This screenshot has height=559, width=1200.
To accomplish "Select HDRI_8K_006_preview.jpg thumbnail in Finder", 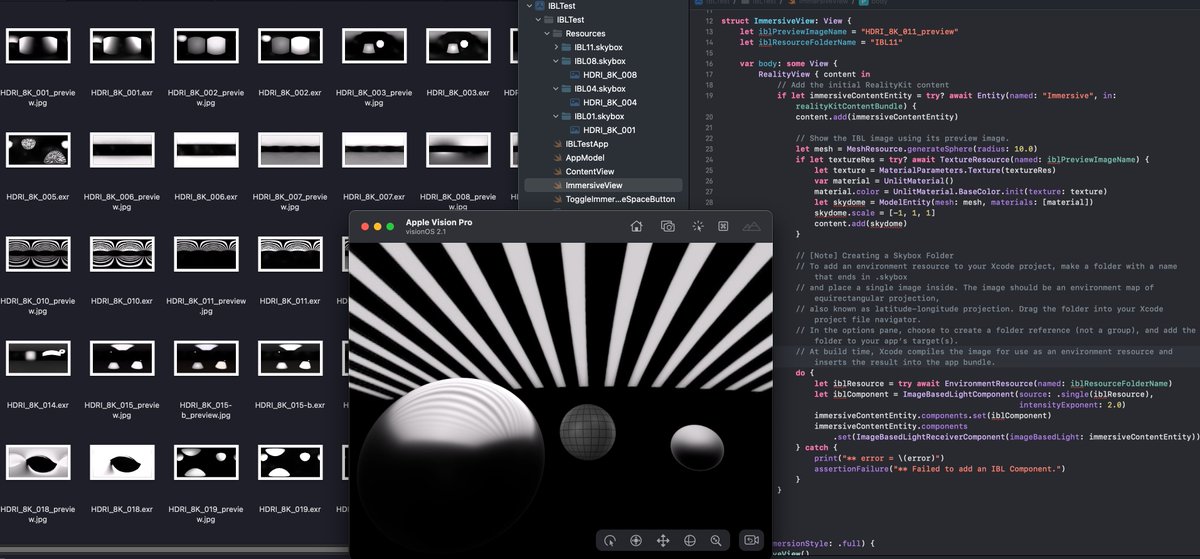I will tap(121, 149).
